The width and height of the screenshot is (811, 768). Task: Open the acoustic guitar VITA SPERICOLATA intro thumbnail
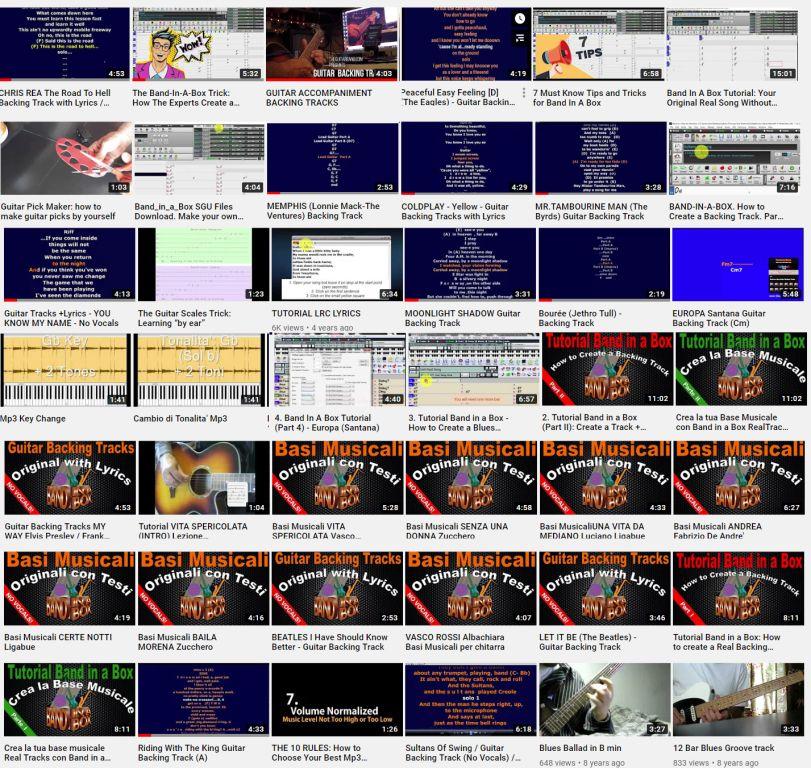204,477
